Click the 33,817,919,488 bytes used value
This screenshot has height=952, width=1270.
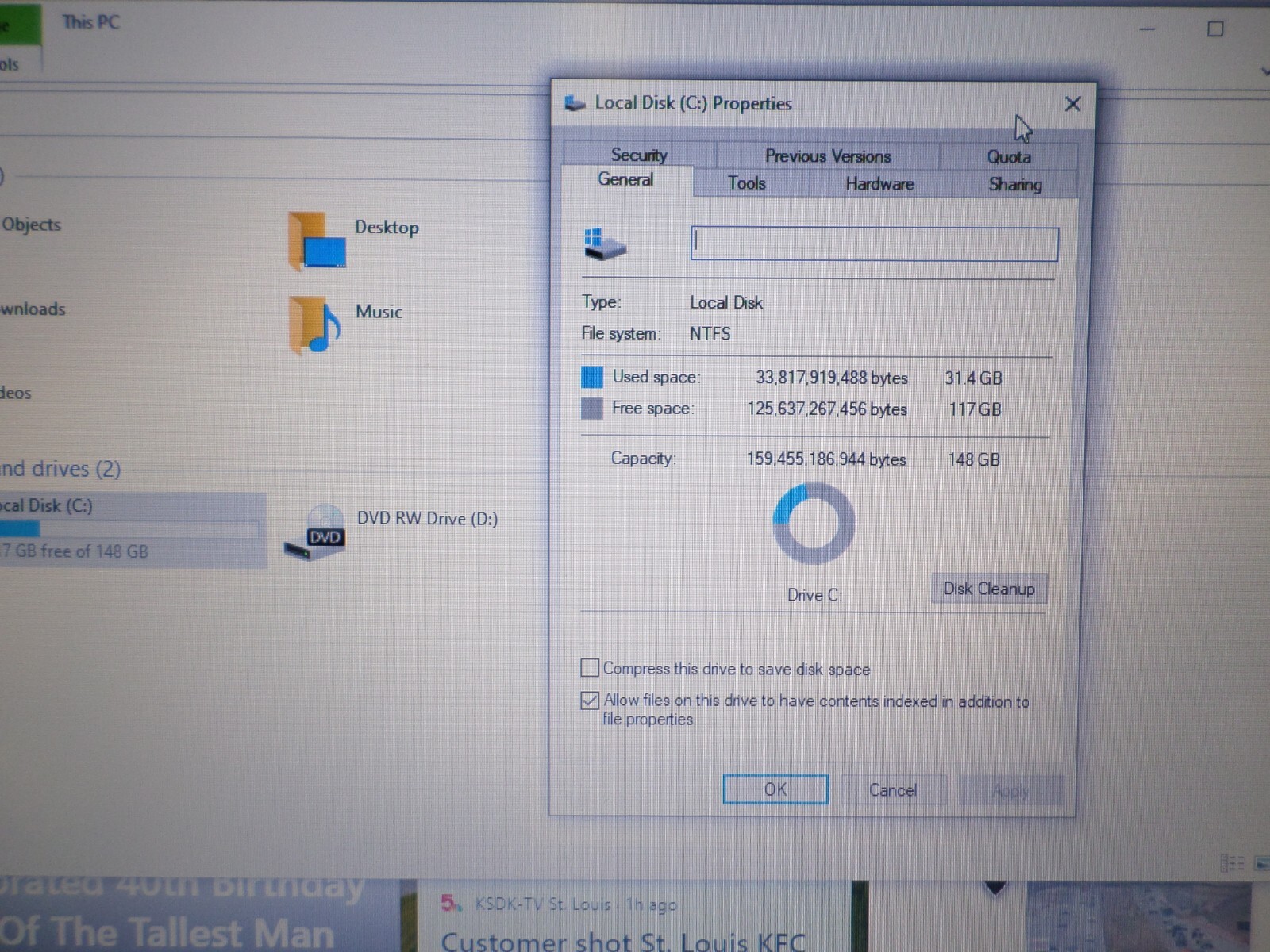pyautogui.click(x=831, y=378)
